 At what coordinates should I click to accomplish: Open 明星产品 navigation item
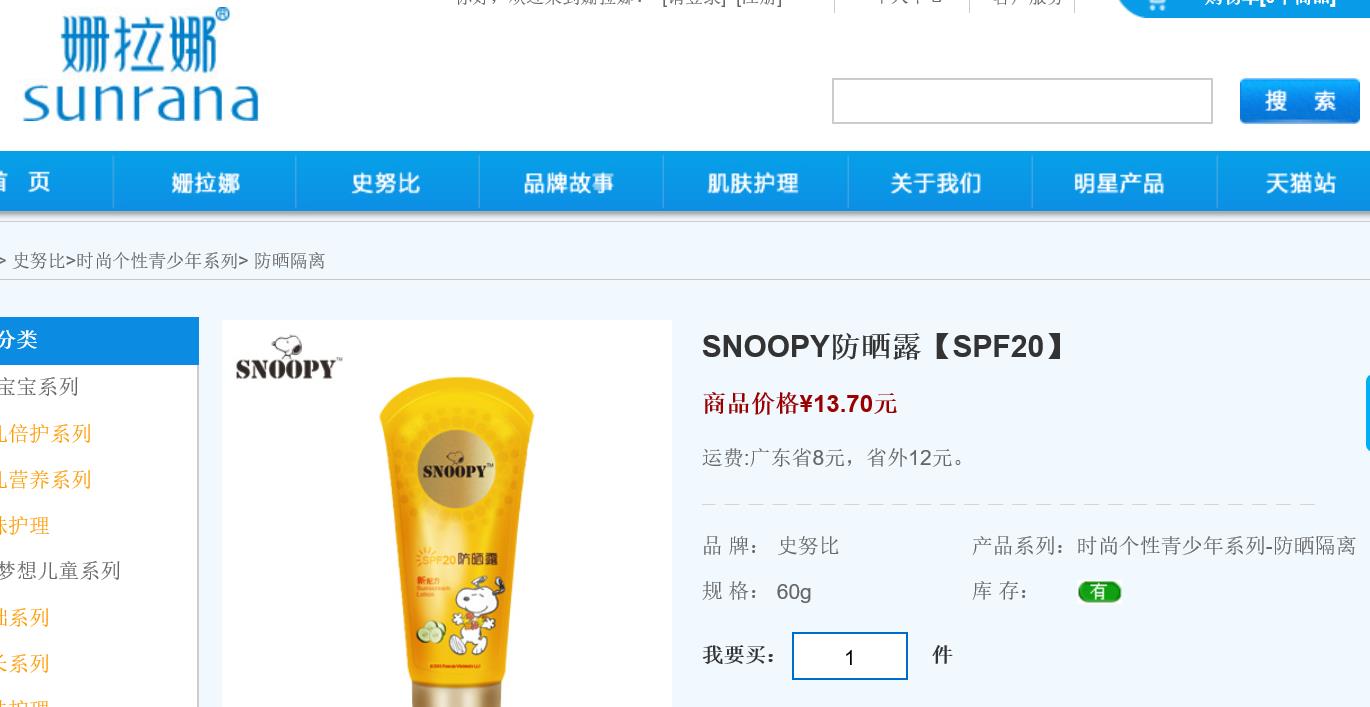pyautogui.click(x=1119, y=183)
